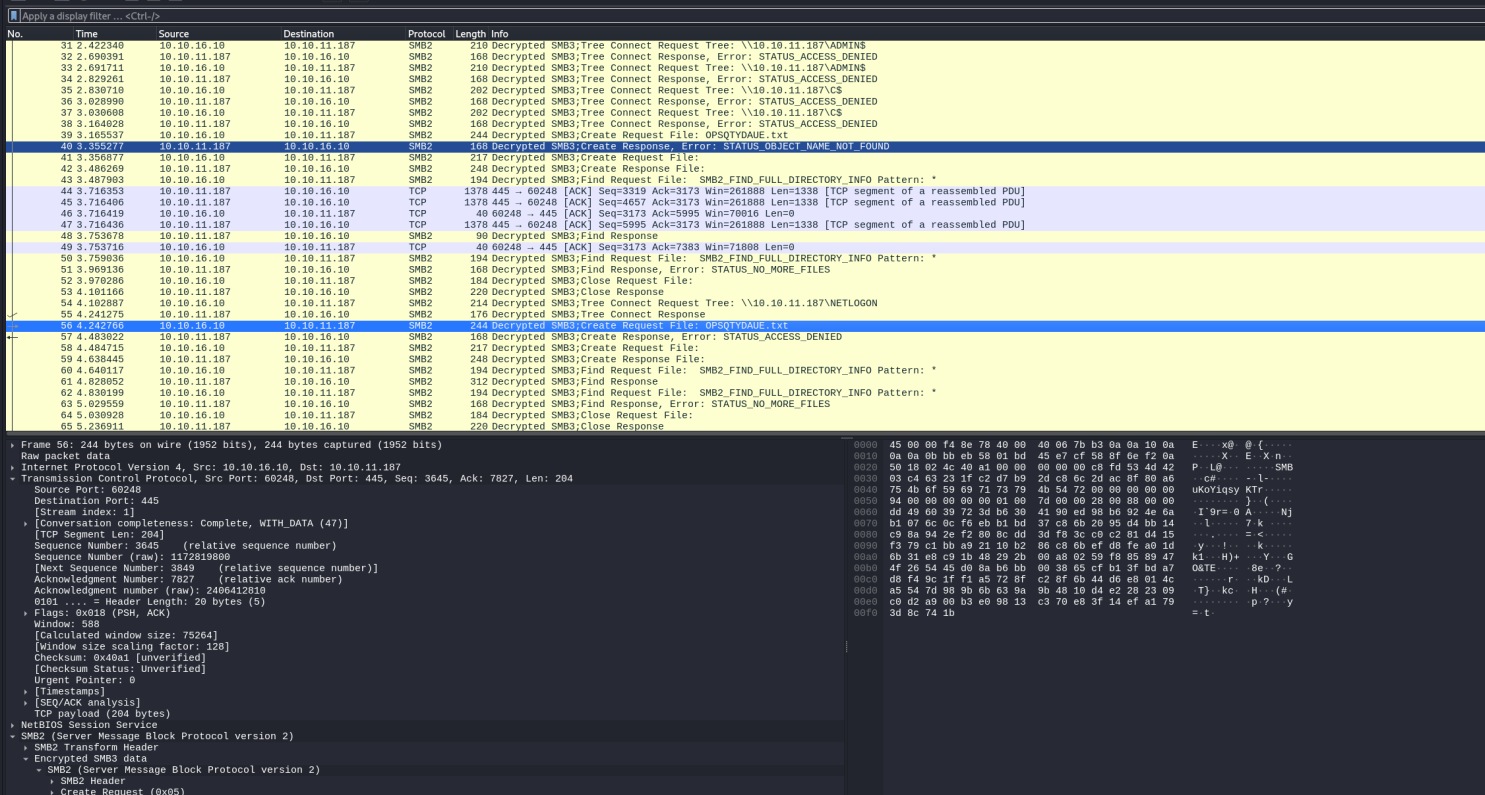Expand the NetBIOS Session Service node
This screenshot has width=1485, height=795.
[x=13, y=725]
